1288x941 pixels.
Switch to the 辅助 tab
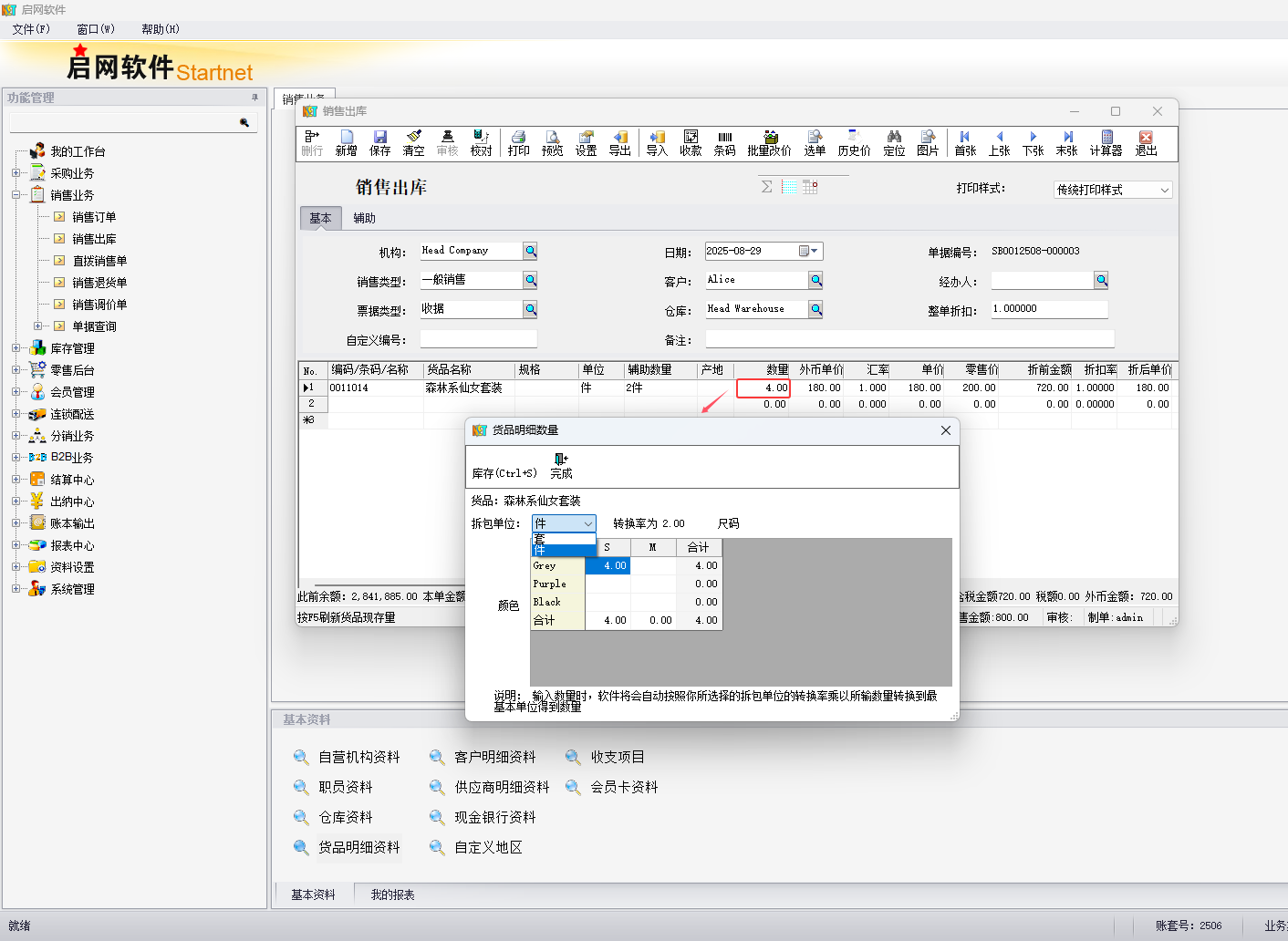[364, 218]
